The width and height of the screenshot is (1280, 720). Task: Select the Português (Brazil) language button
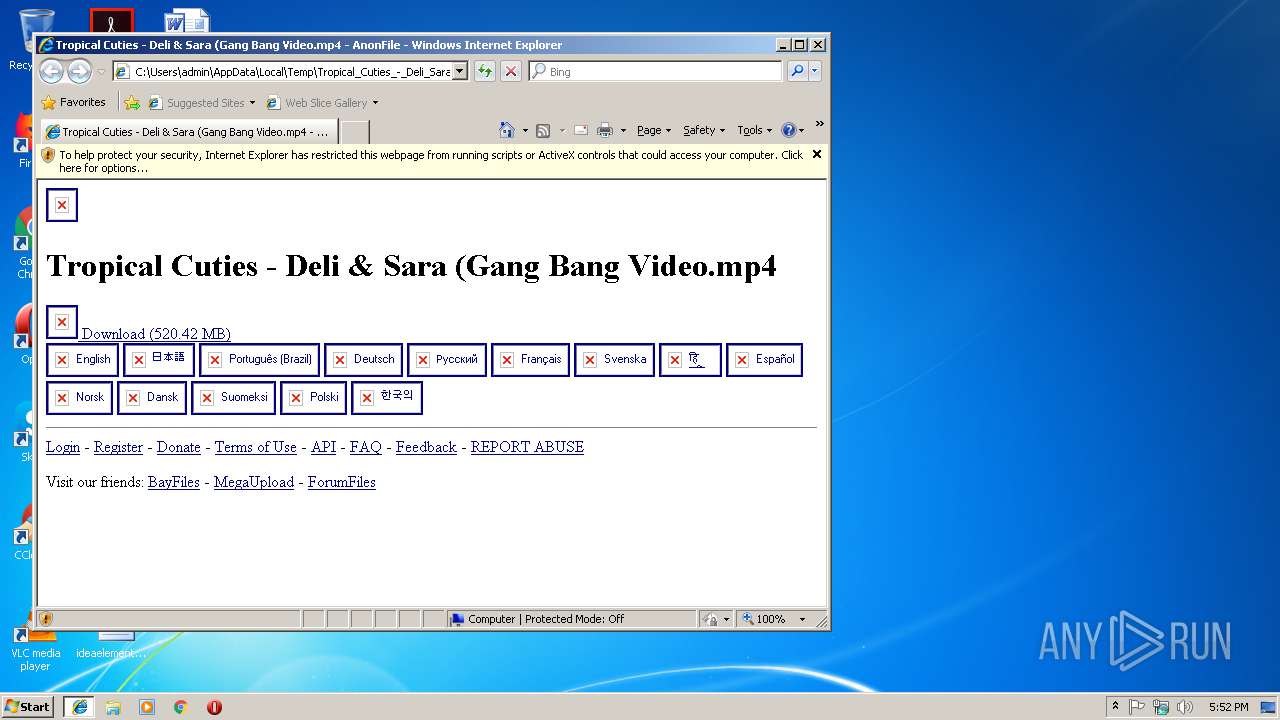(x=259, y=360)
